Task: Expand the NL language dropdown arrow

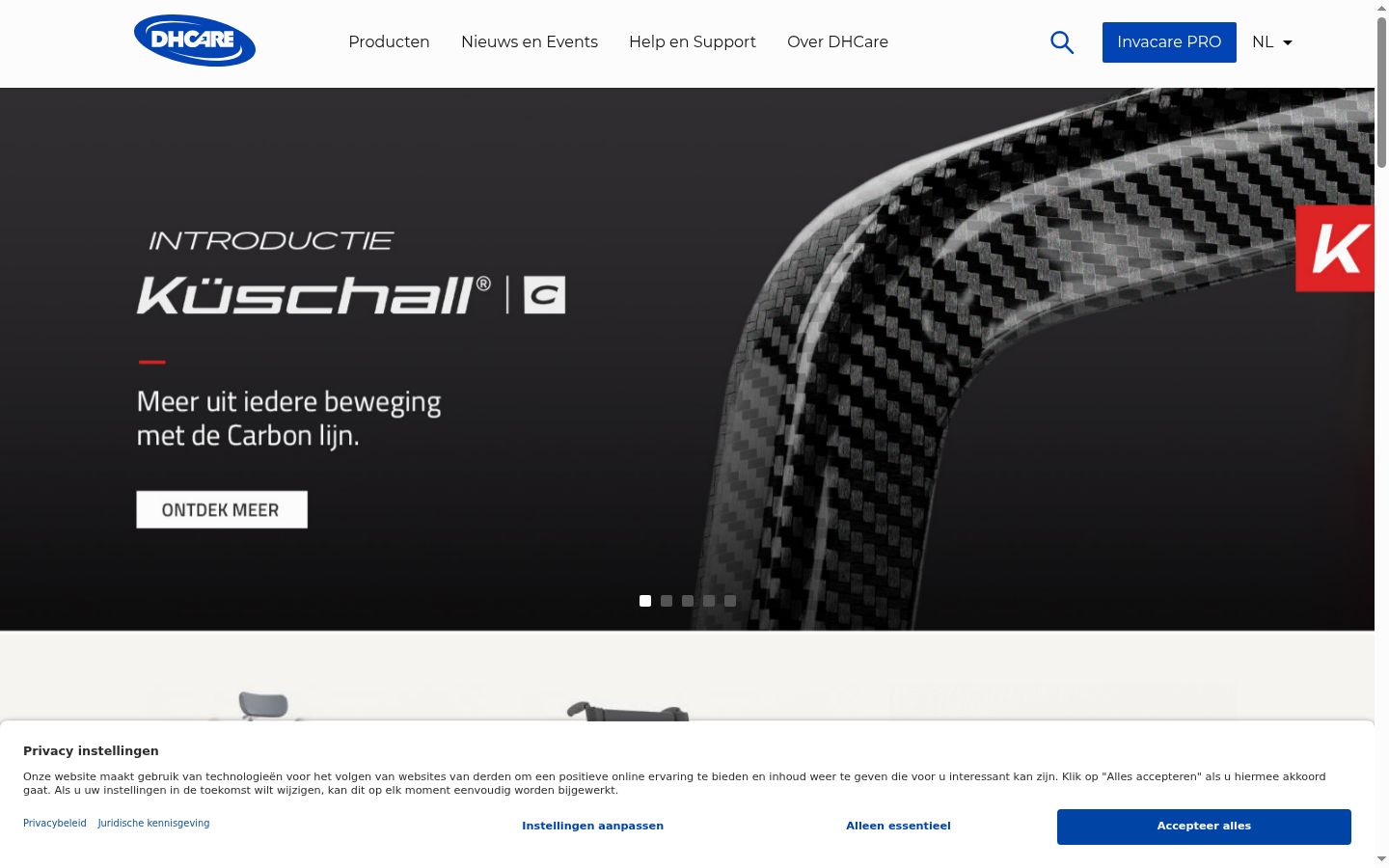Action: pyautogui.click(x=1287, y=42)
